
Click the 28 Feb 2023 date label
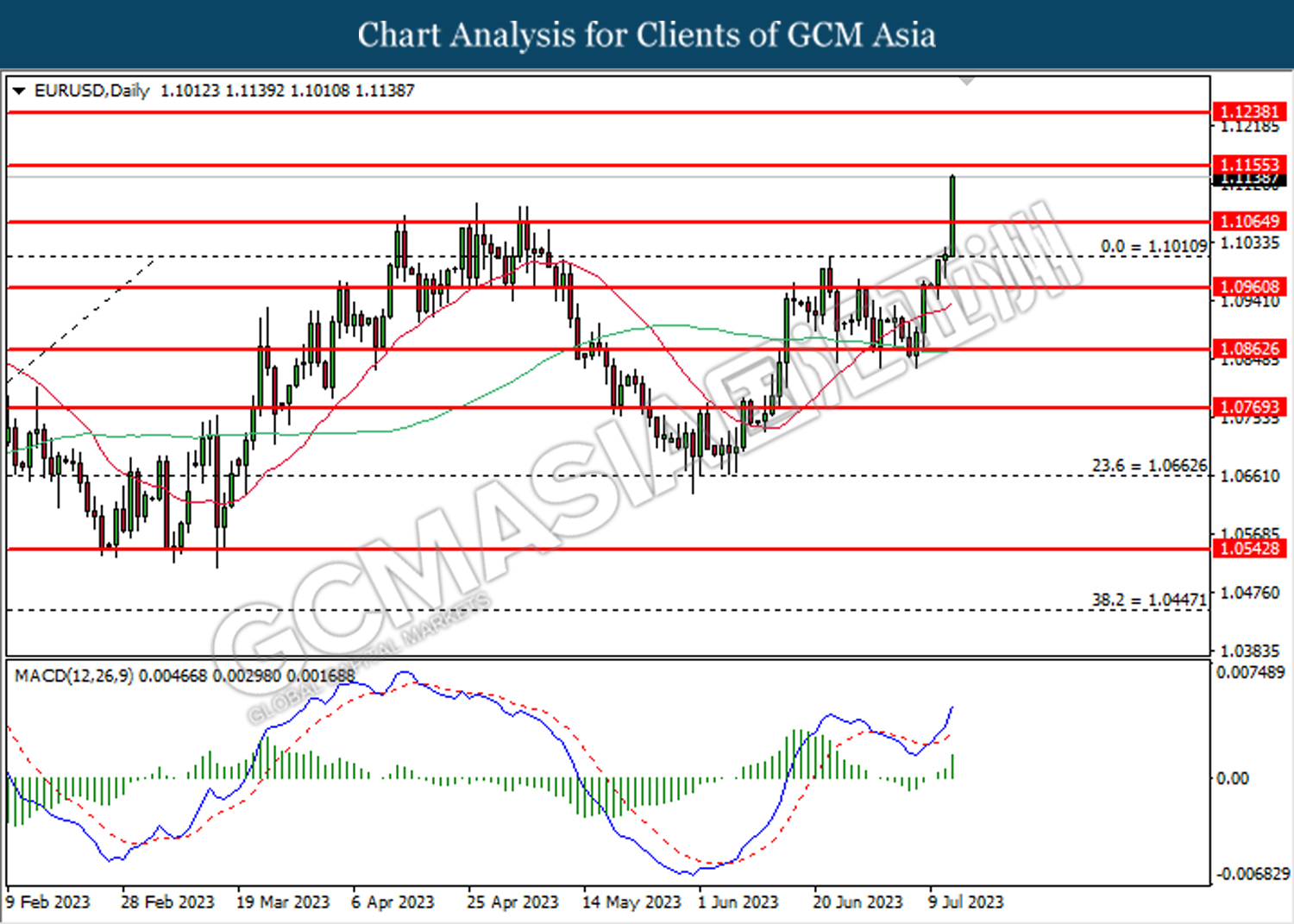point(167,902)
